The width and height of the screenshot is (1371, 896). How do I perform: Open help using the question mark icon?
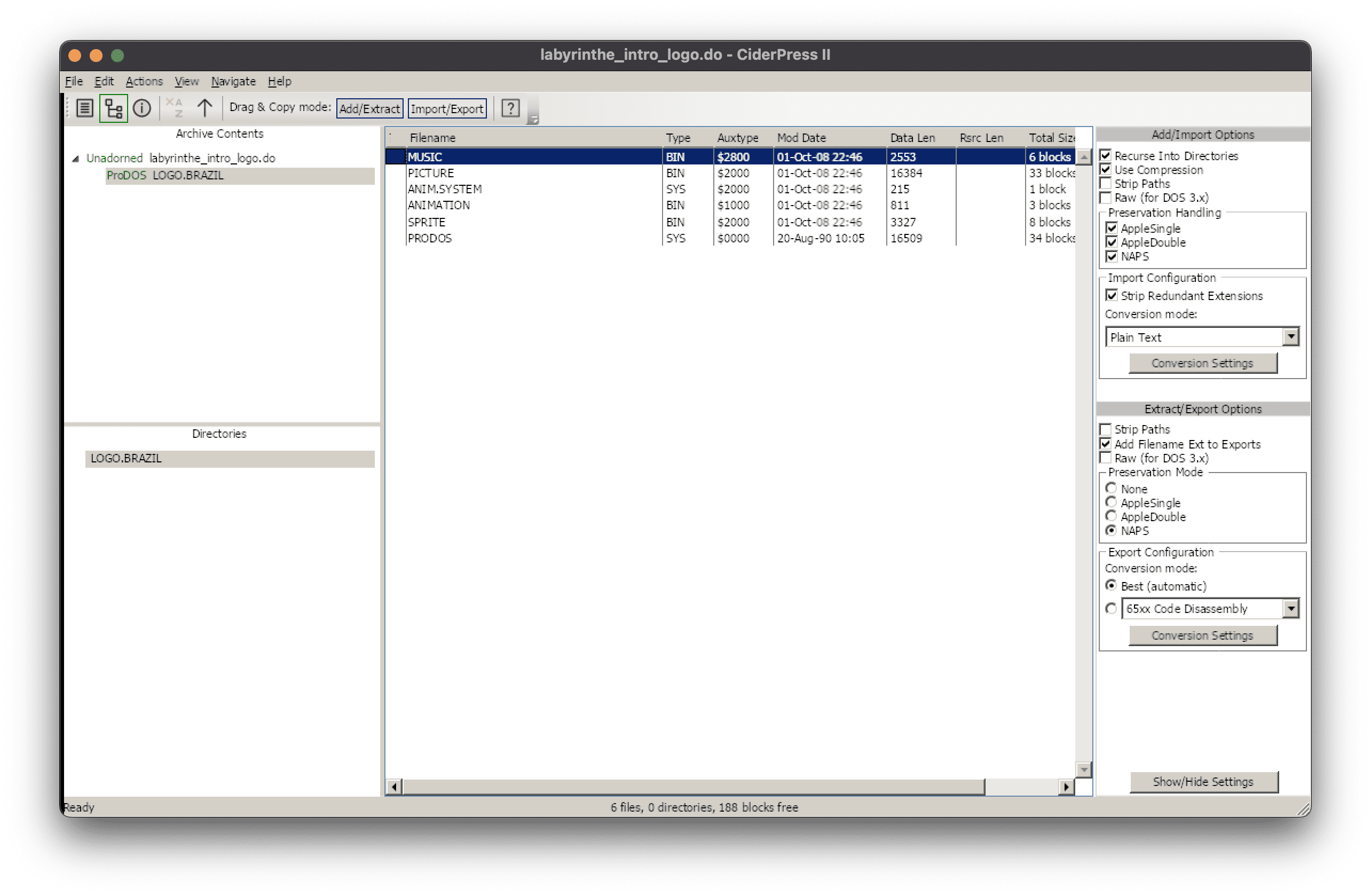click(x=510, y=108)
